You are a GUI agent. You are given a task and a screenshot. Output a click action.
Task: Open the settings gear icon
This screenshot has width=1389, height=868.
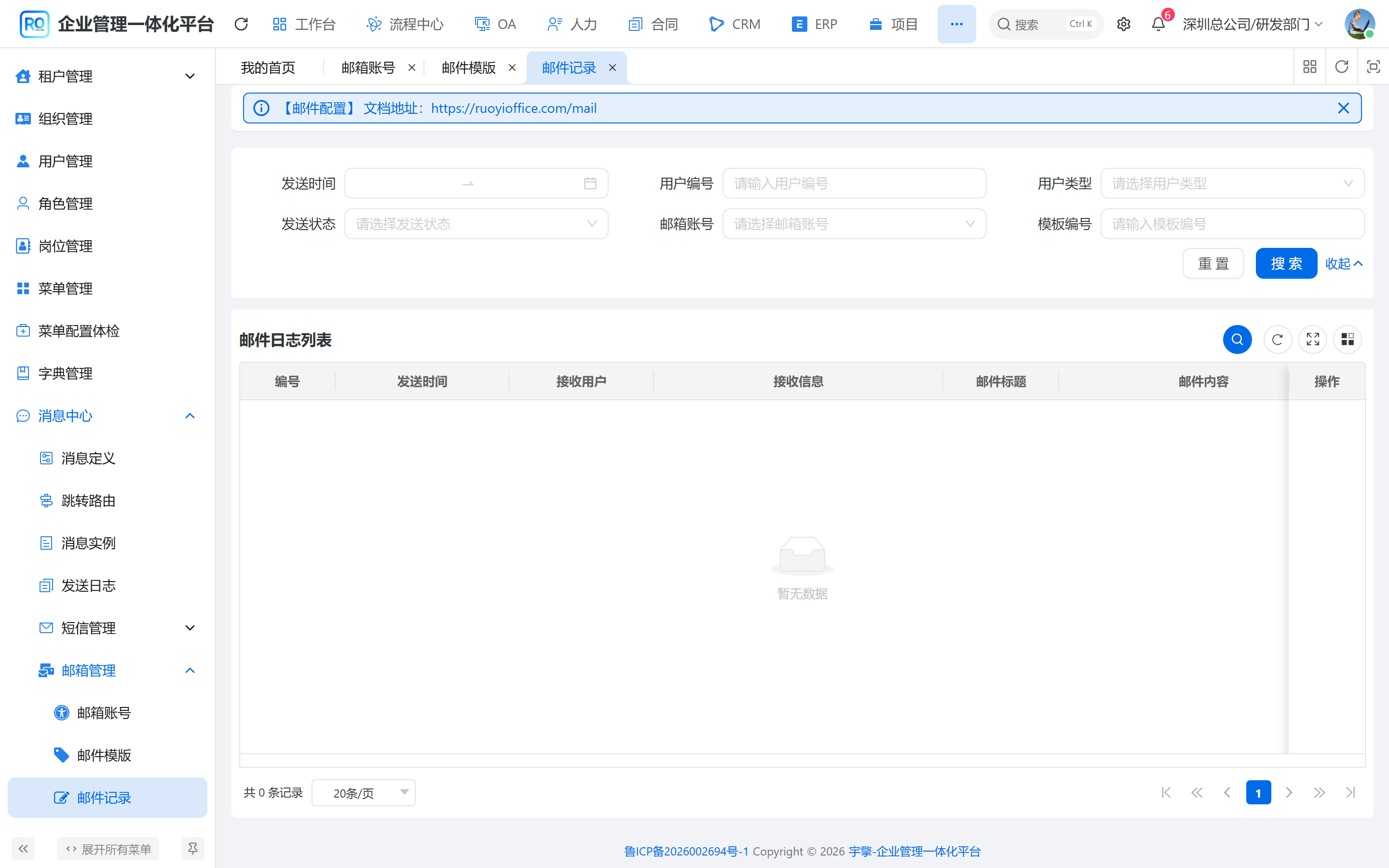tap(1123, 24)
